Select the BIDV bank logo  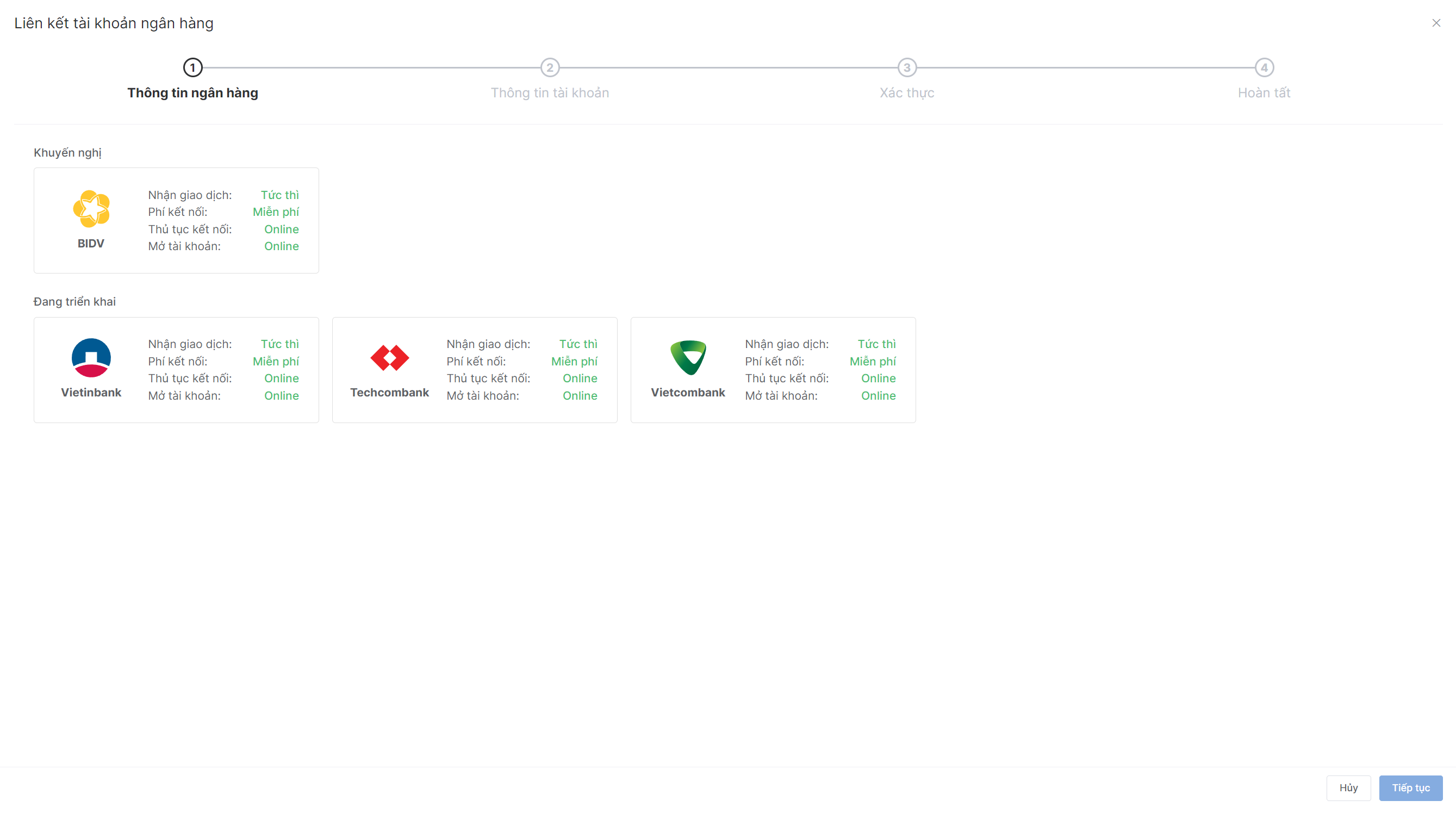tap(91, 209)
